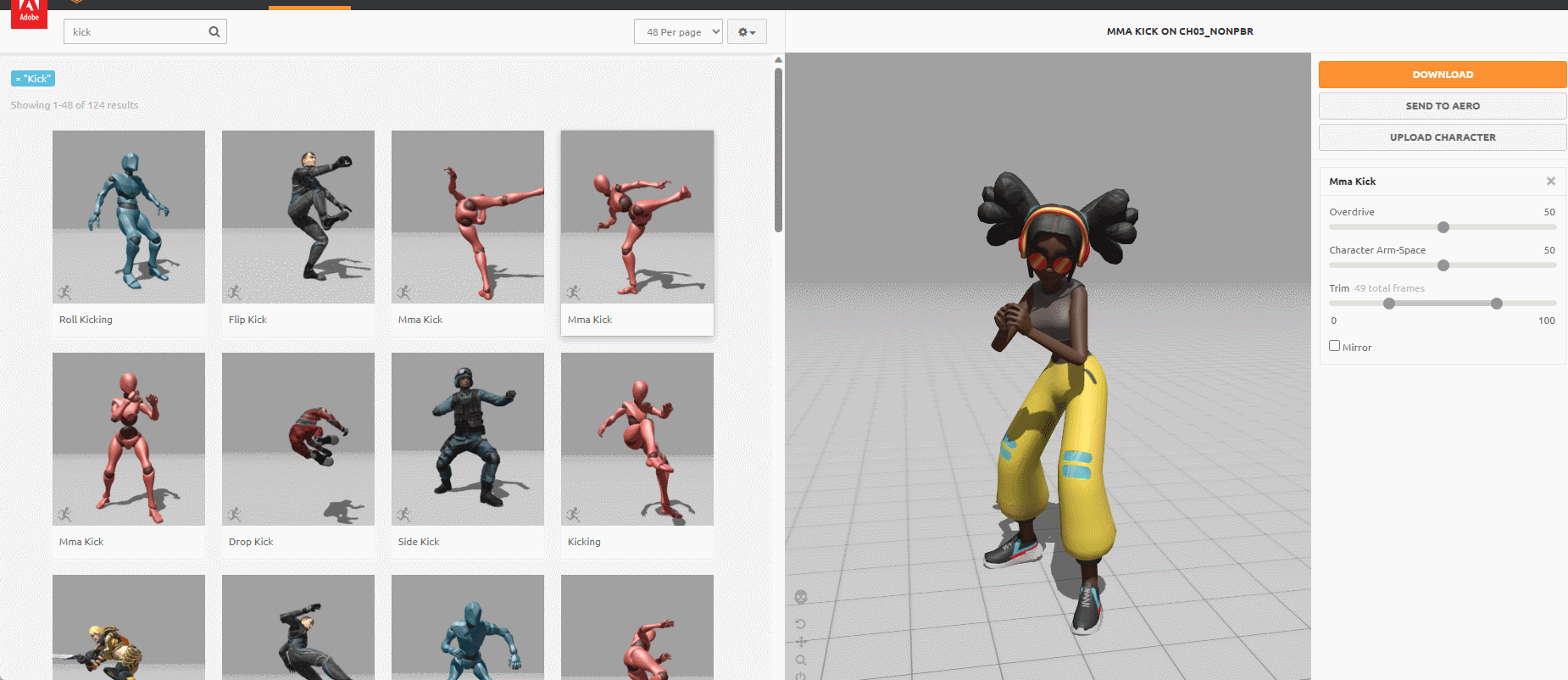Close the Mma Kick settings panel
The height and width of the screenshot is (680, 1568).
click(x=1551, y=181)
